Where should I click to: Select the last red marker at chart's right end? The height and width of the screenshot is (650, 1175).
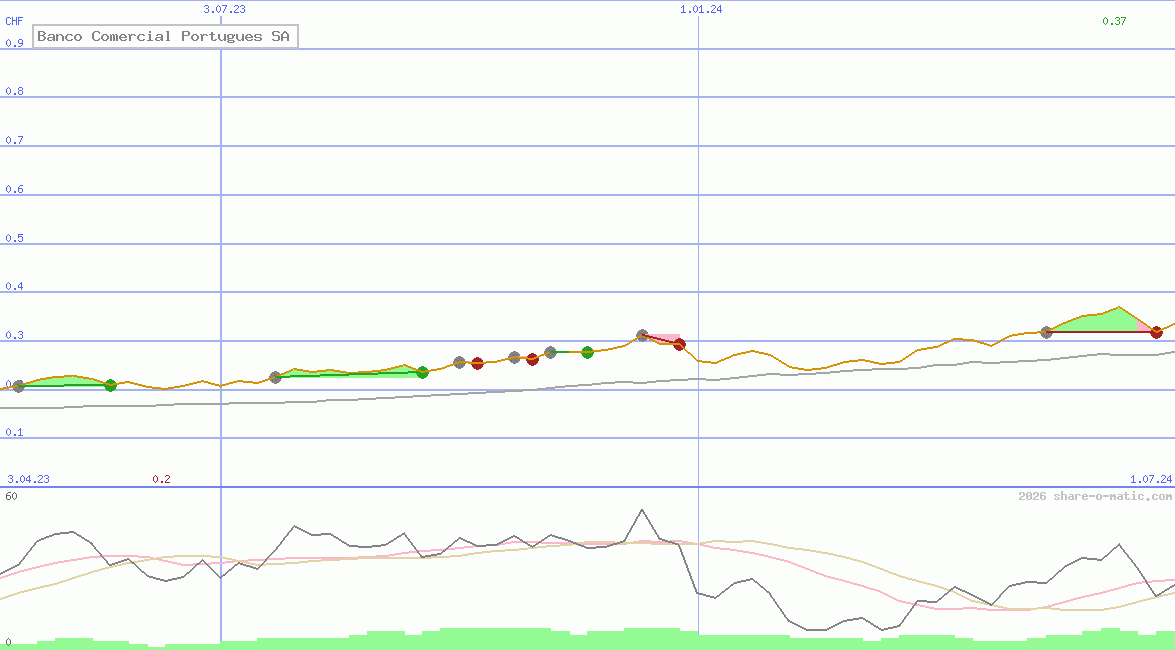[1156, 332]
